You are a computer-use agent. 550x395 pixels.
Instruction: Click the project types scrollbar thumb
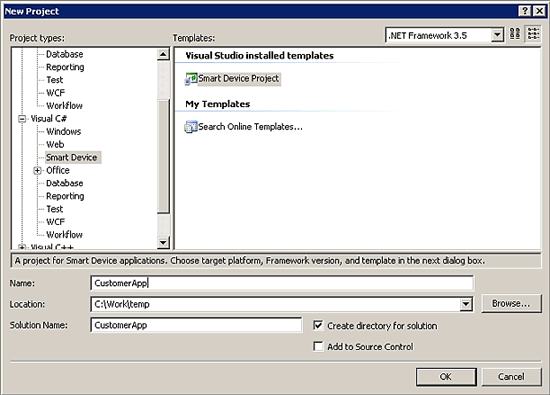[x=163, y=156]
